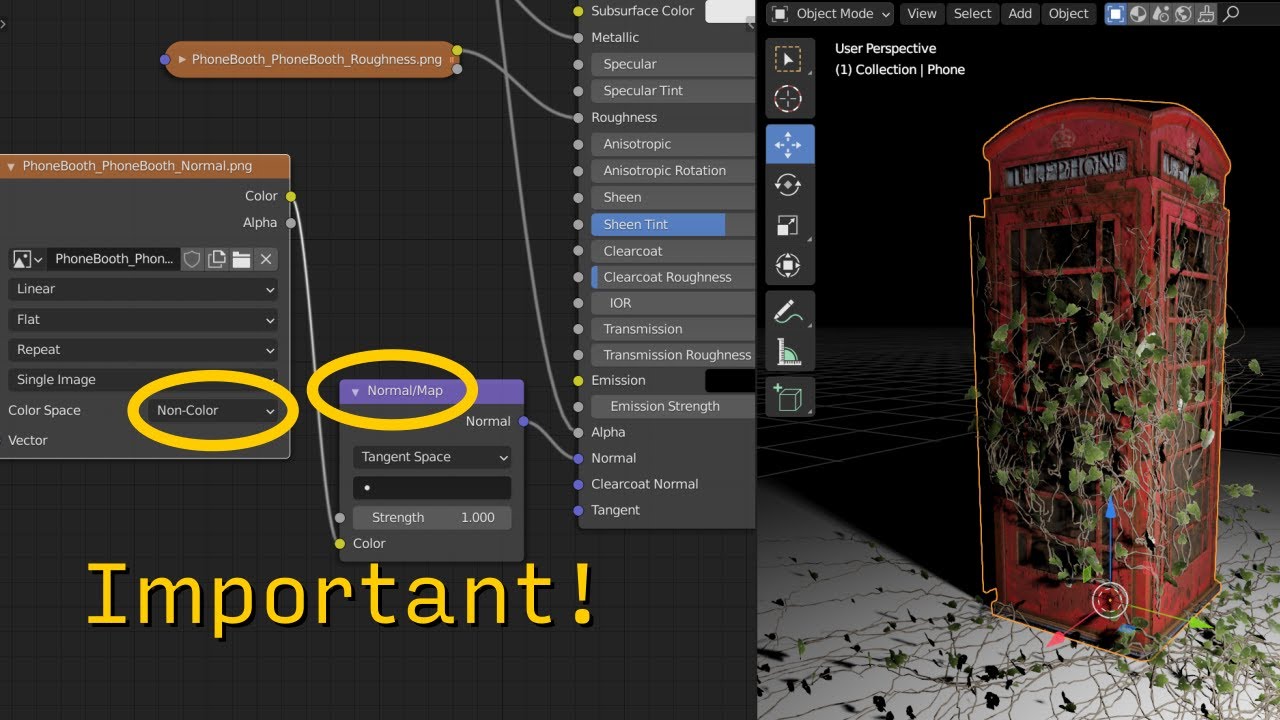Open the View menu in viewport
The width and height of the screenshot is (1280, 720).
[x=922, y=14]
